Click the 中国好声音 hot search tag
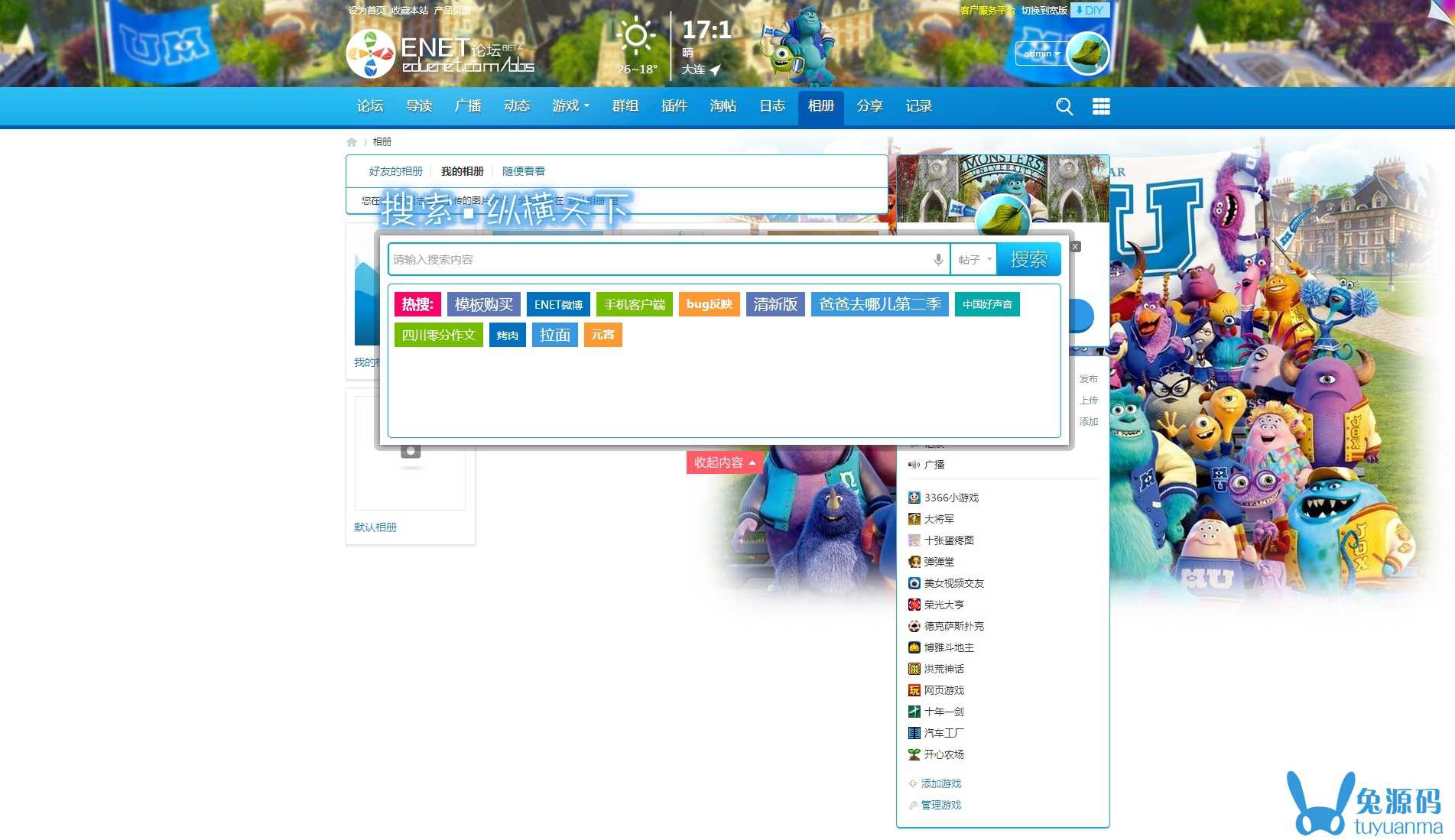 987,304
